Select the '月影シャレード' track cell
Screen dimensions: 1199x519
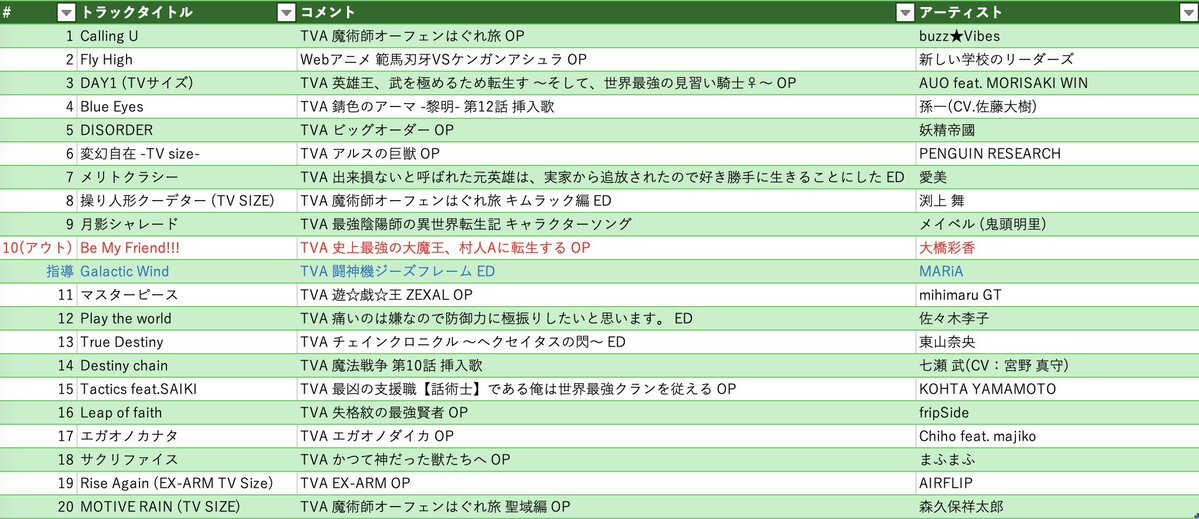(186, 224)
